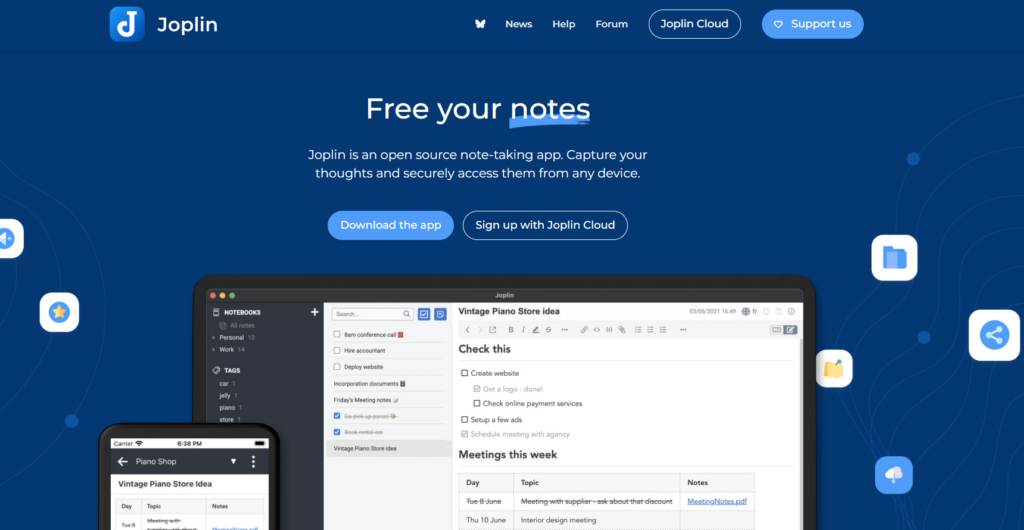
Task: Click the butterfly icon in the navigation bar
Action: pos(480,24)
